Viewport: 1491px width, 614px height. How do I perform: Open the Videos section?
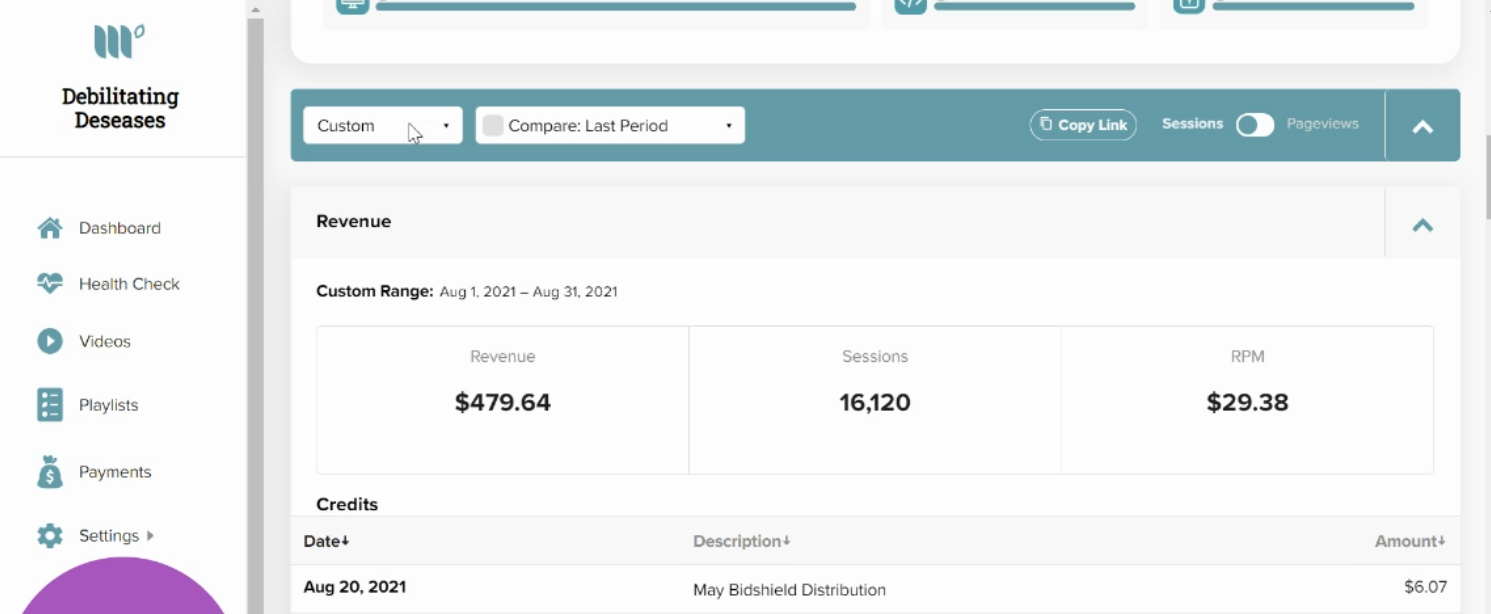tap(105, 341)
